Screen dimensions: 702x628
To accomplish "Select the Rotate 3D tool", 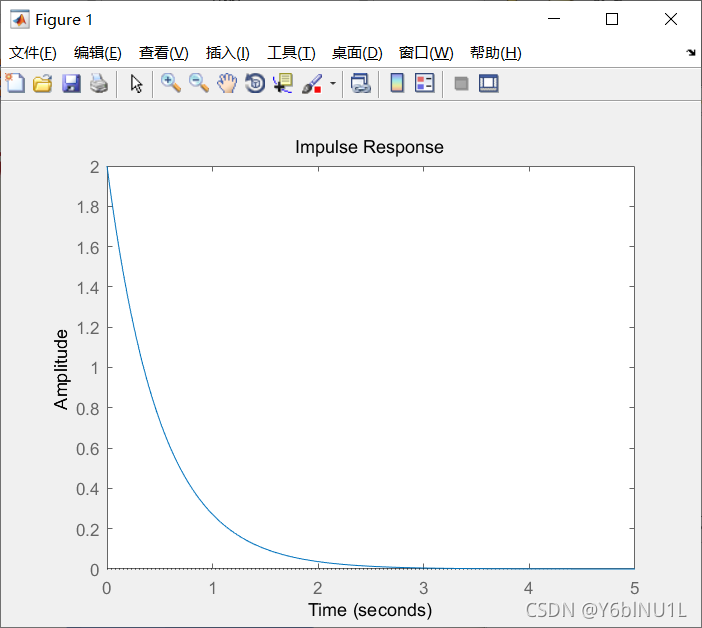I will pyautogui.click(x=255, y=83).
